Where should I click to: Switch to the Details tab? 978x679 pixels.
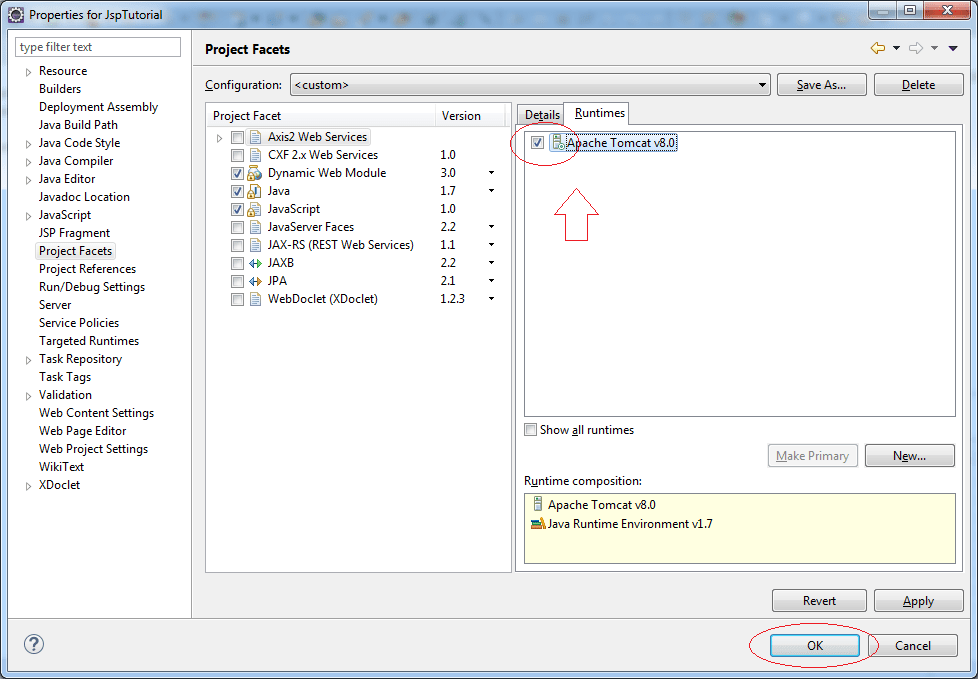(x=540, y=114)
